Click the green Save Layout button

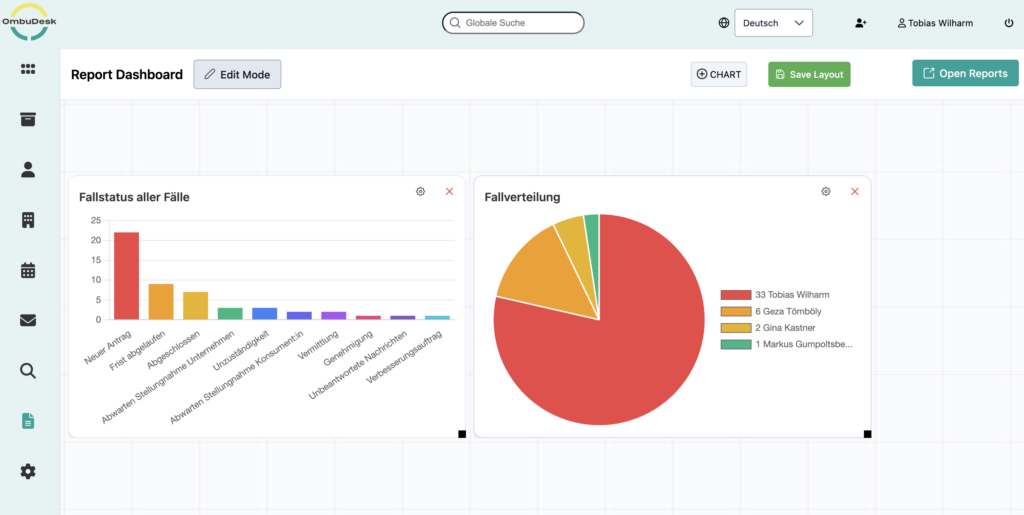(x=808, y=74)
